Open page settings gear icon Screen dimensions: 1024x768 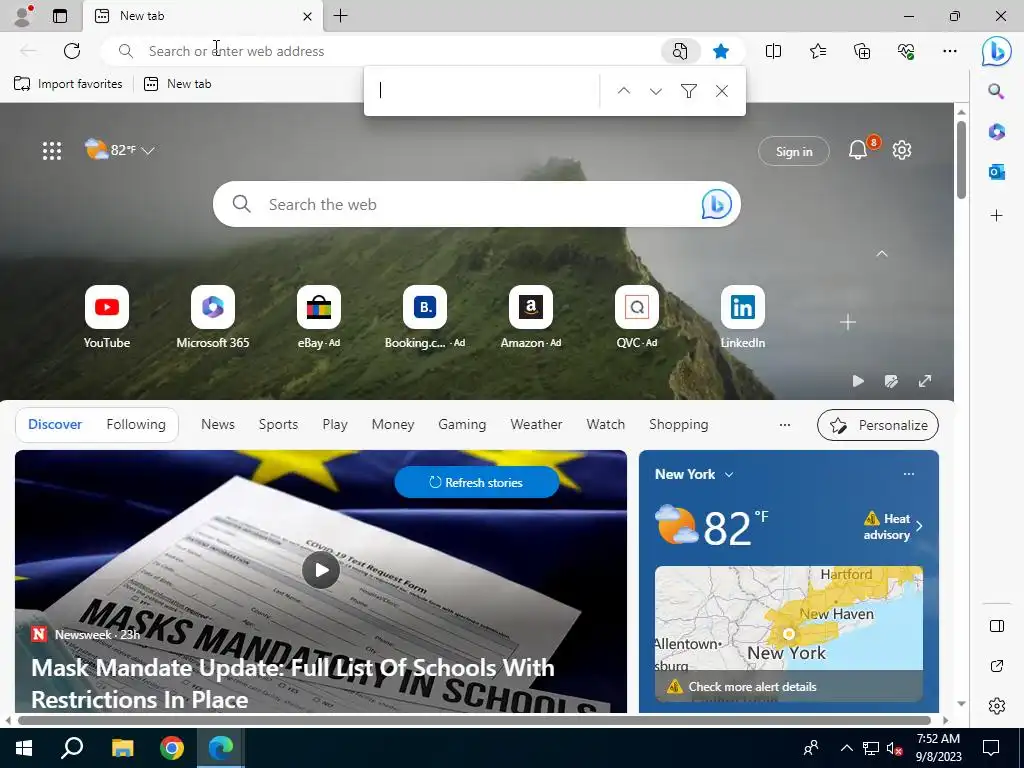[902, 150]
